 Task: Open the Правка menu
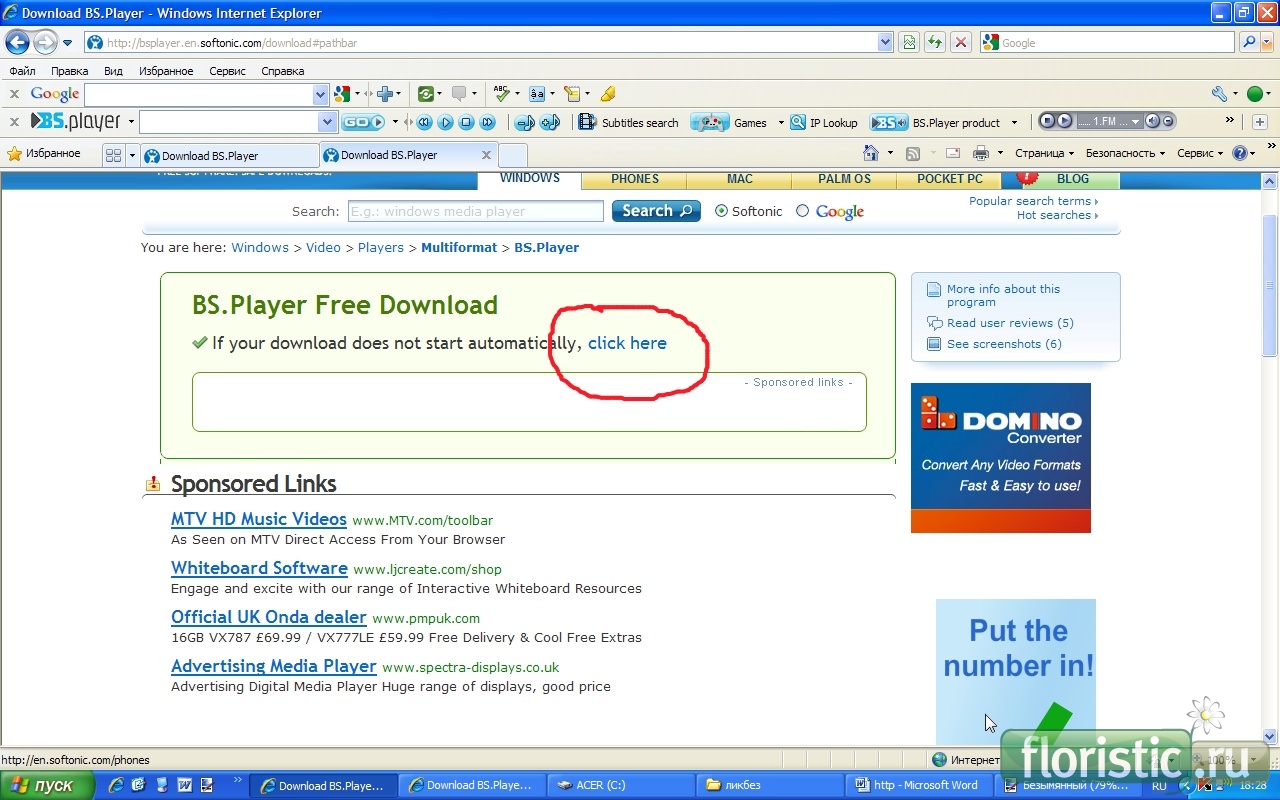coord(70,71)
